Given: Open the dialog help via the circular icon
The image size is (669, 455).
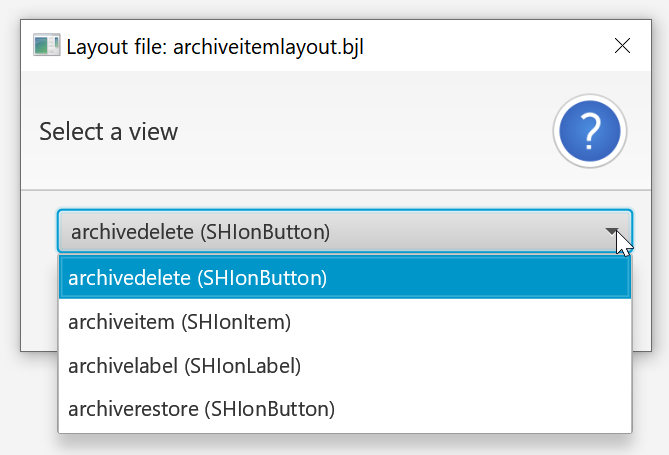Looking at the screenshot, I should point(590,131).
